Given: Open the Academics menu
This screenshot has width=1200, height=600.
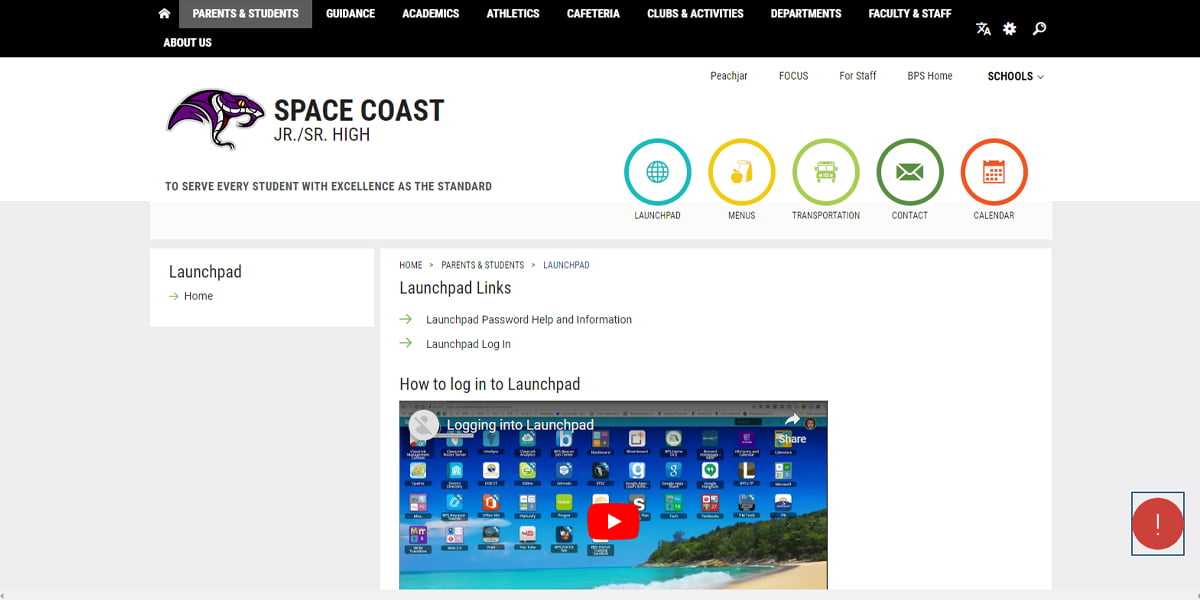Looking at the screenshot, I should [431, 14].
